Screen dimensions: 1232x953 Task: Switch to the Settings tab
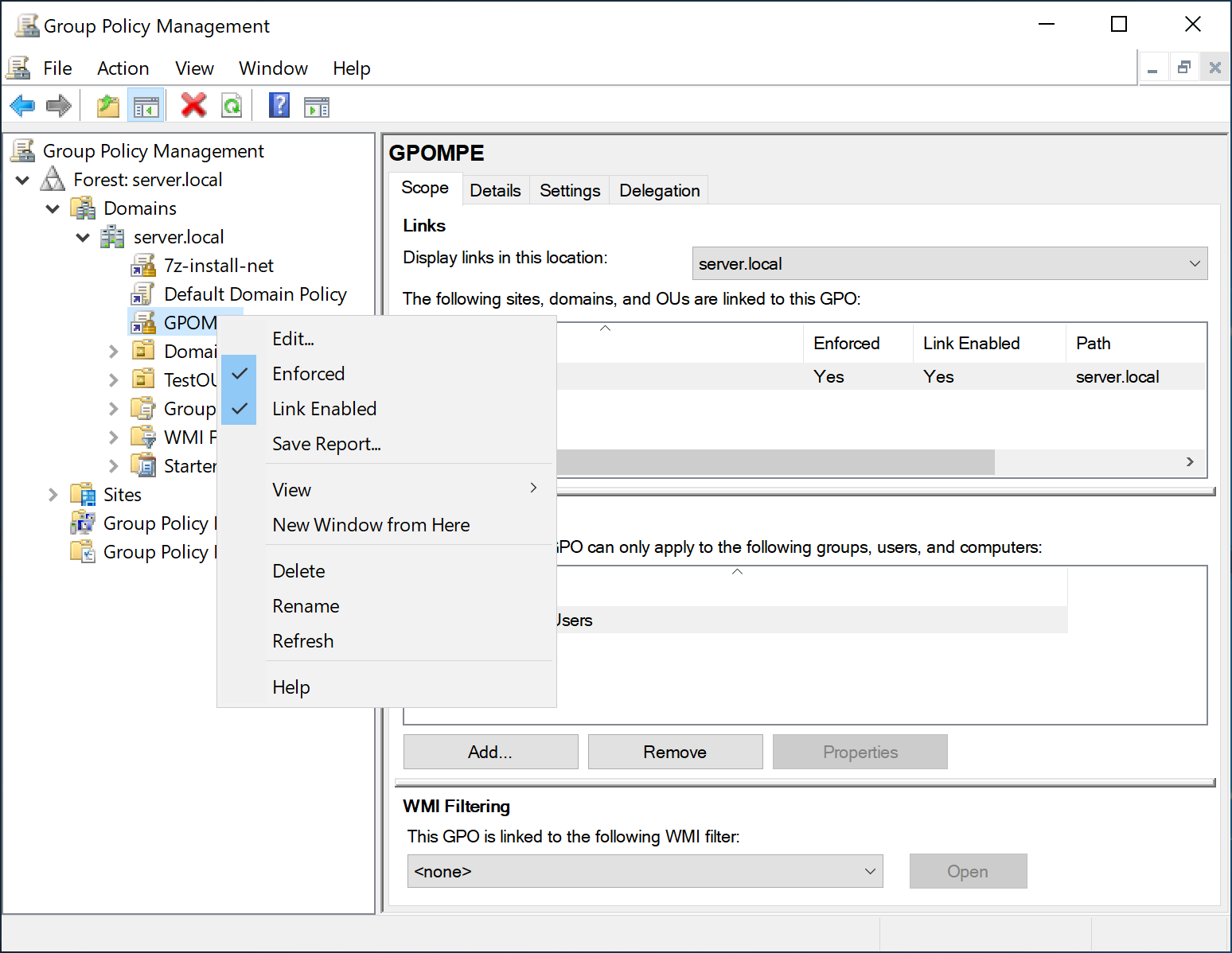pos(570,191)
